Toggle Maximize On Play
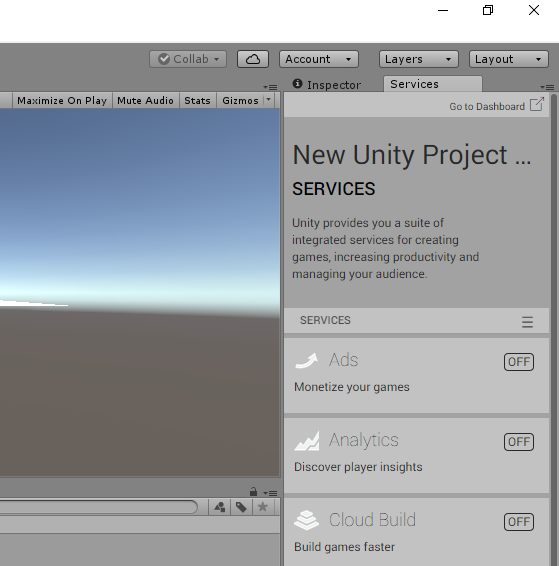This screenshot has width=559, height=566. pos(62,100)
